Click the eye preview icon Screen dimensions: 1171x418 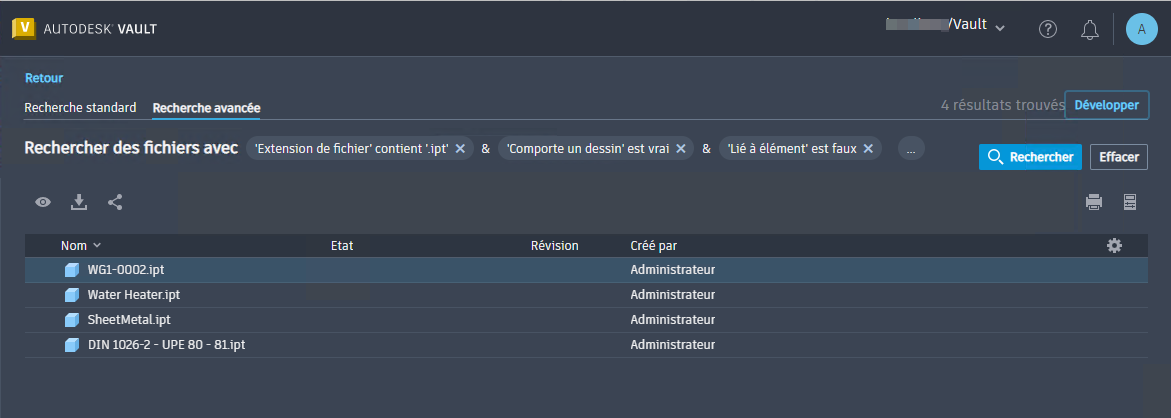tap(43, 202)
